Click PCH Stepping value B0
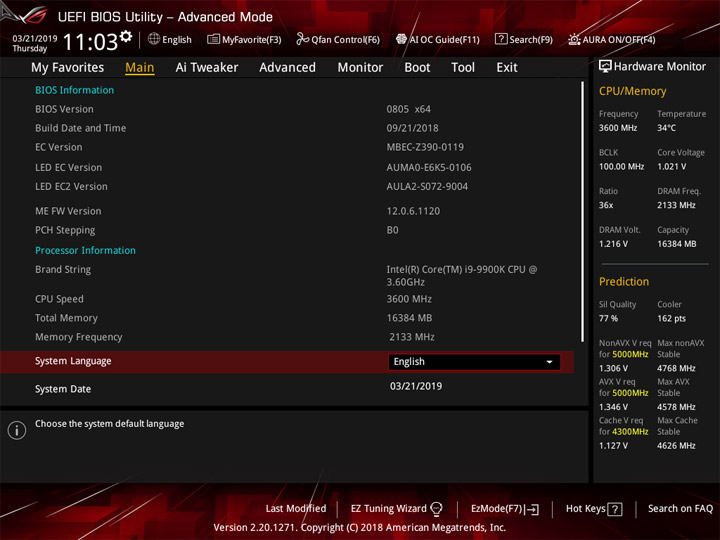 coord(393,230)
